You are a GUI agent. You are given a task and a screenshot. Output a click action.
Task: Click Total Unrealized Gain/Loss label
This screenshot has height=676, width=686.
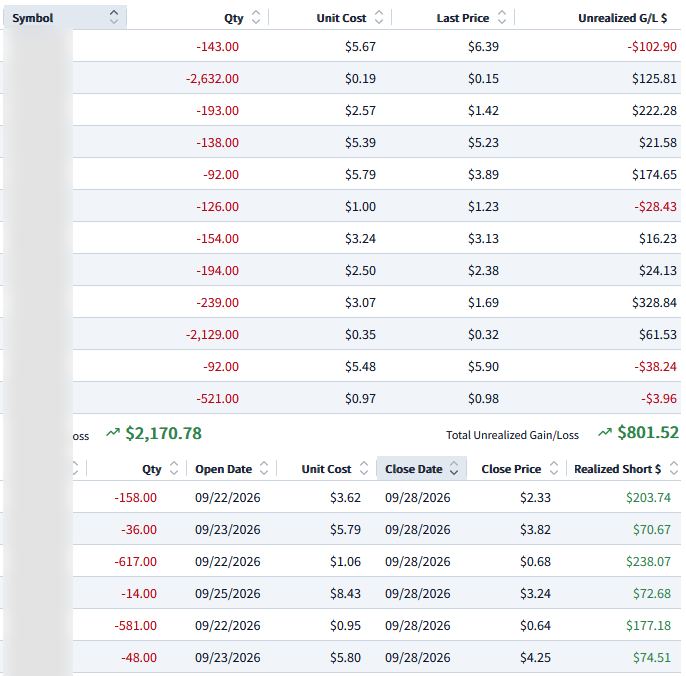pyautogui.click(x=512, y=435)
